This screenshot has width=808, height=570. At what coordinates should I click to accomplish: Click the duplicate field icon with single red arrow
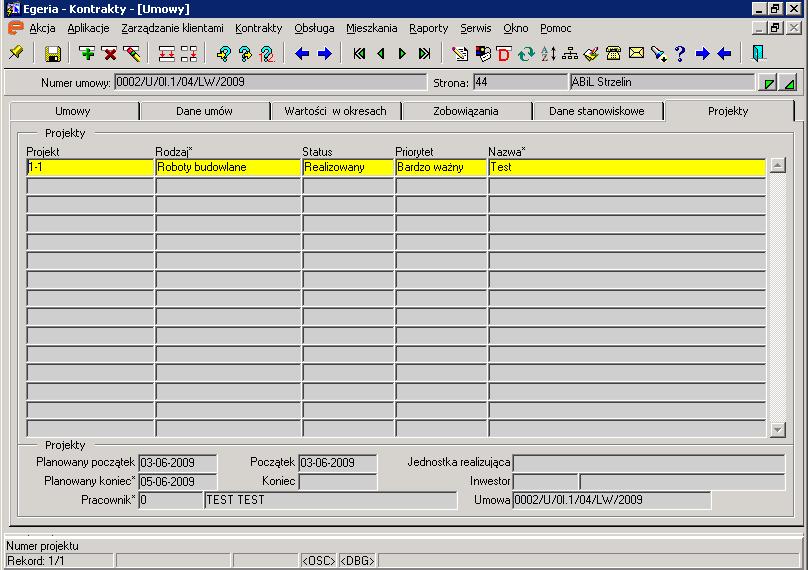[189, 54]
